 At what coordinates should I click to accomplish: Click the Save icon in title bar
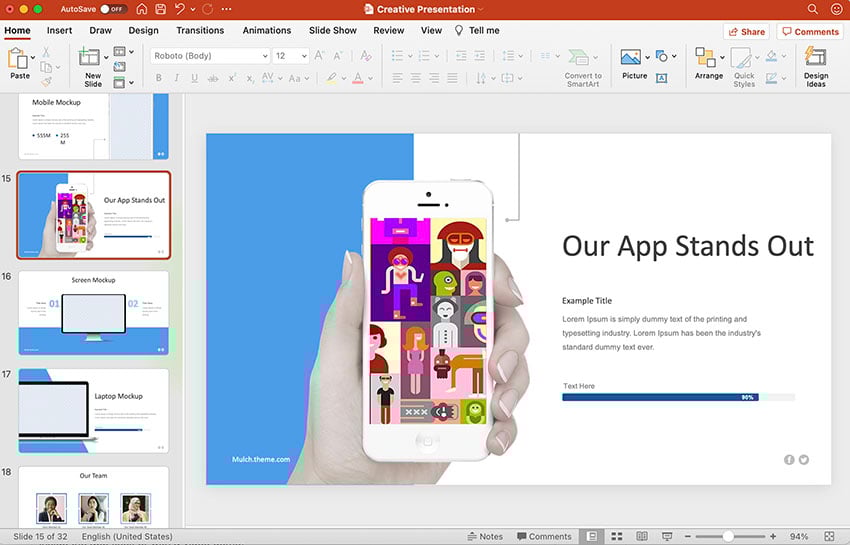tap(160, 9)
